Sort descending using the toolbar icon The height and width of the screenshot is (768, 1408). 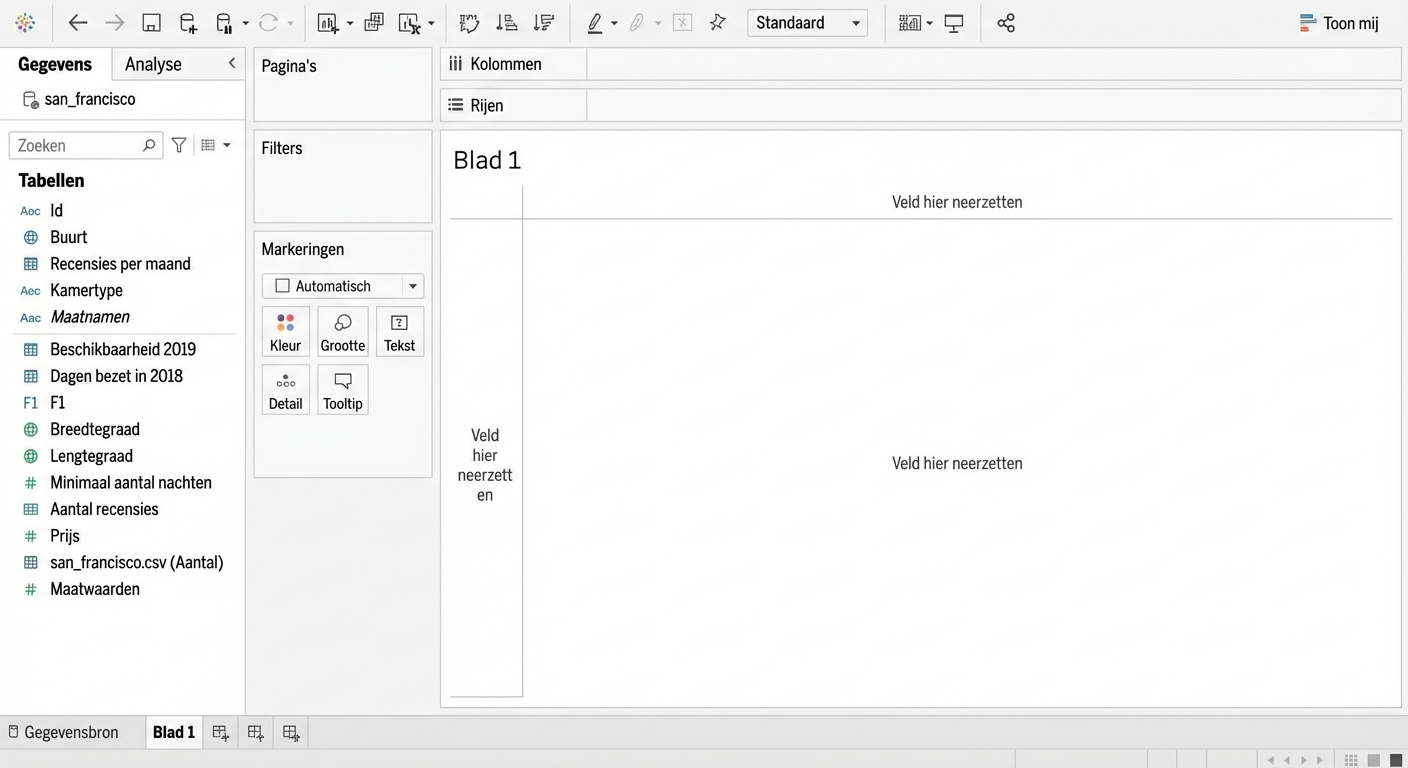pos(543,23)
